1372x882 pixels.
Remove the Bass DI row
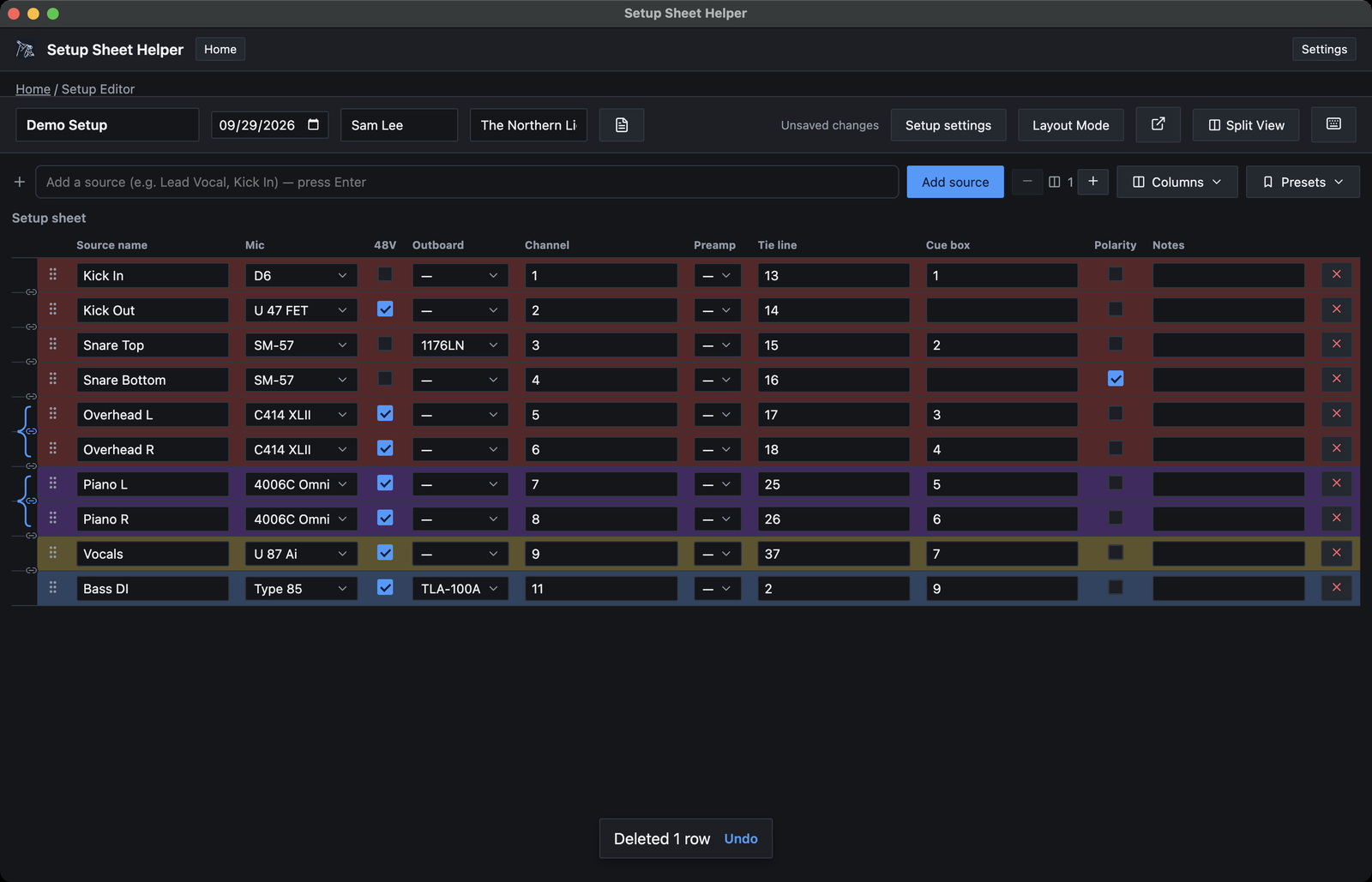point(1336,587)
